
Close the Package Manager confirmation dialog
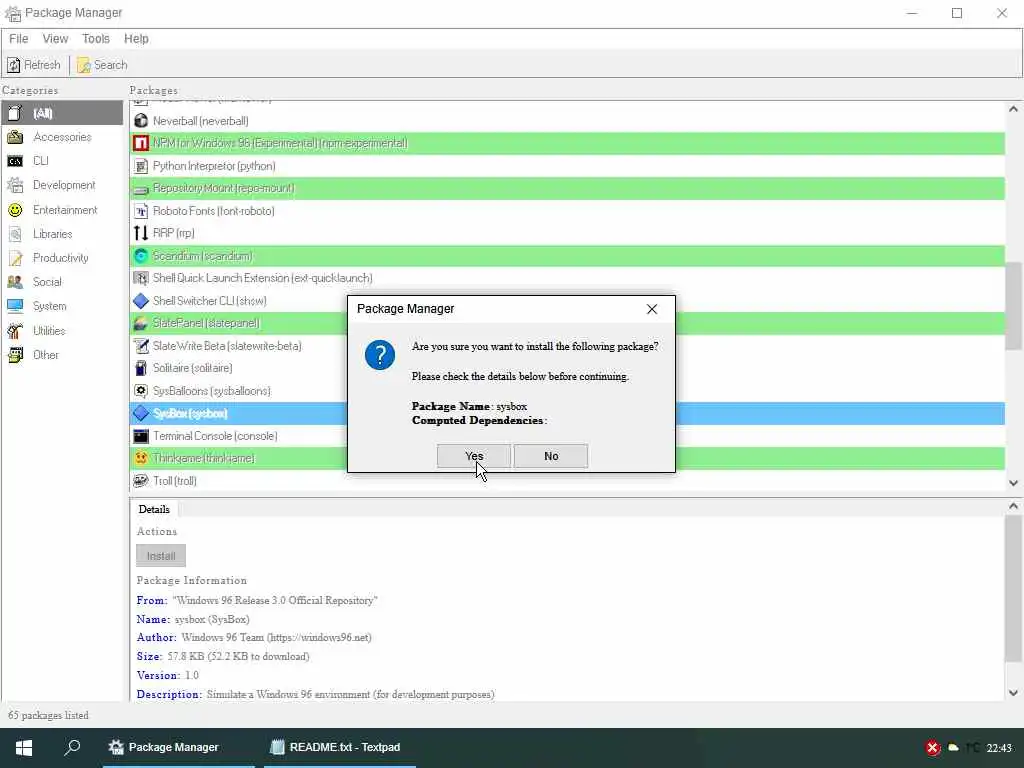(x=652, y=309)
